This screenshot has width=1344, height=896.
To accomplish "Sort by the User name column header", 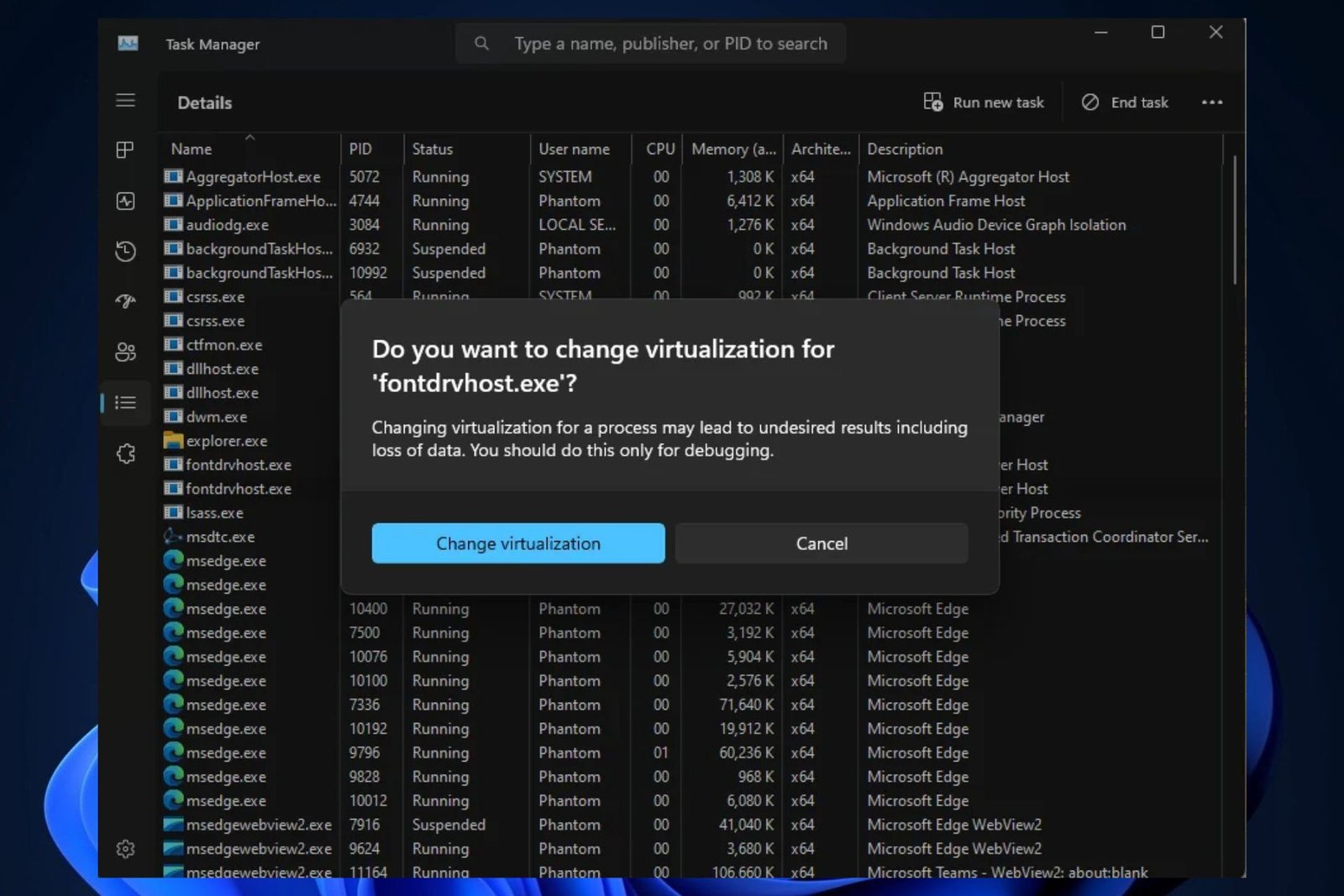I will (581, 149).
